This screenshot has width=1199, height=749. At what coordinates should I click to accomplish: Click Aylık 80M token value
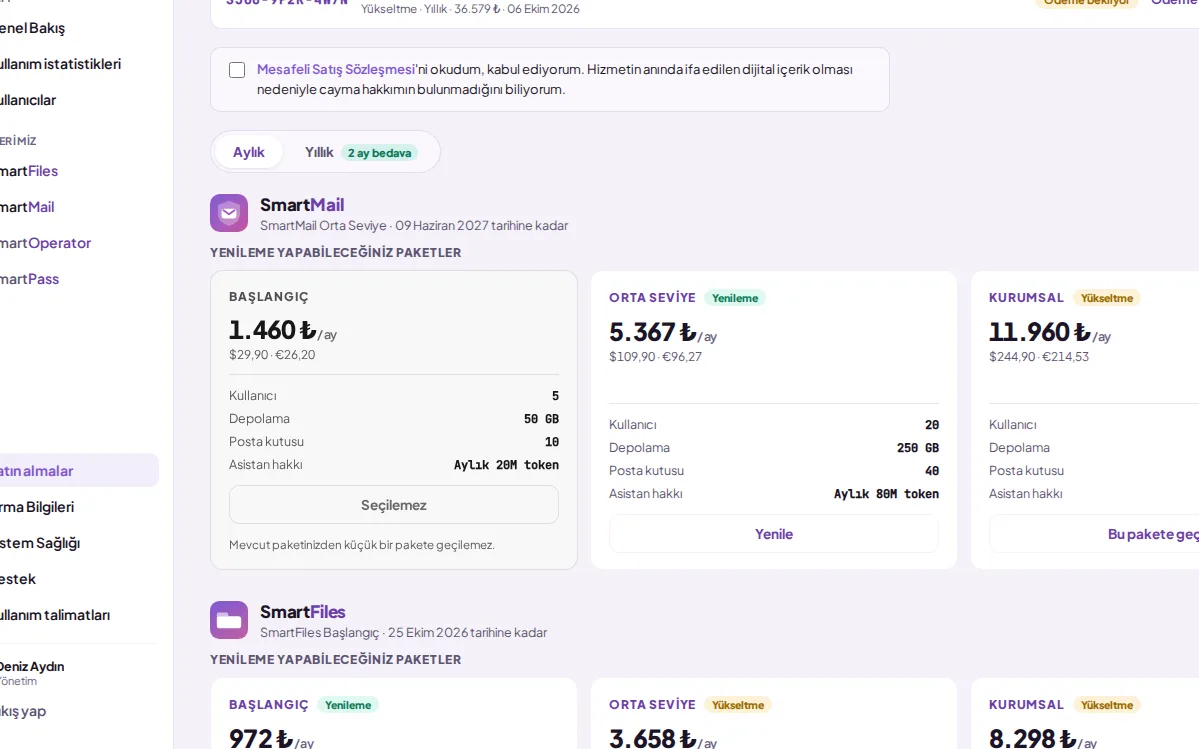click(886, 494)
